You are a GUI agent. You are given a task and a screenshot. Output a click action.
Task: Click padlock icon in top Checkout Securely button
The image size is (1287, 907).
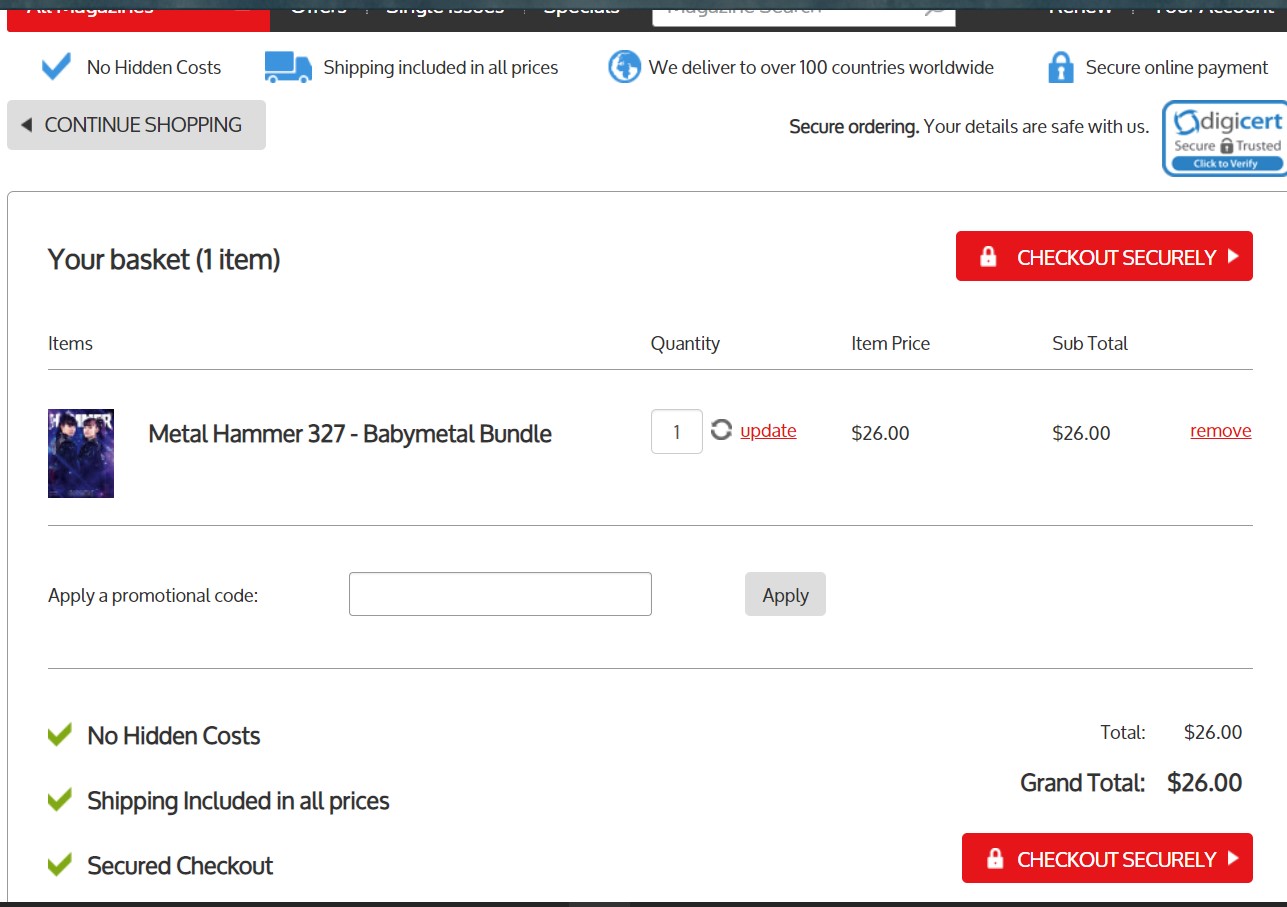tap(988, 257)
